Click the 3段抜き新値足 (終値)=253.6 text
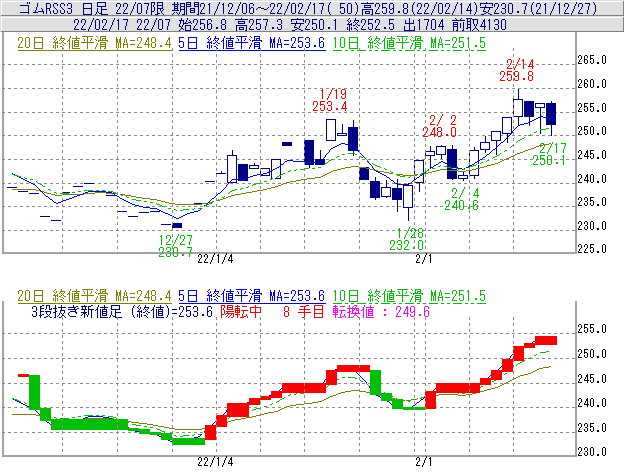The image size is (624, 475). click(122, 311)
